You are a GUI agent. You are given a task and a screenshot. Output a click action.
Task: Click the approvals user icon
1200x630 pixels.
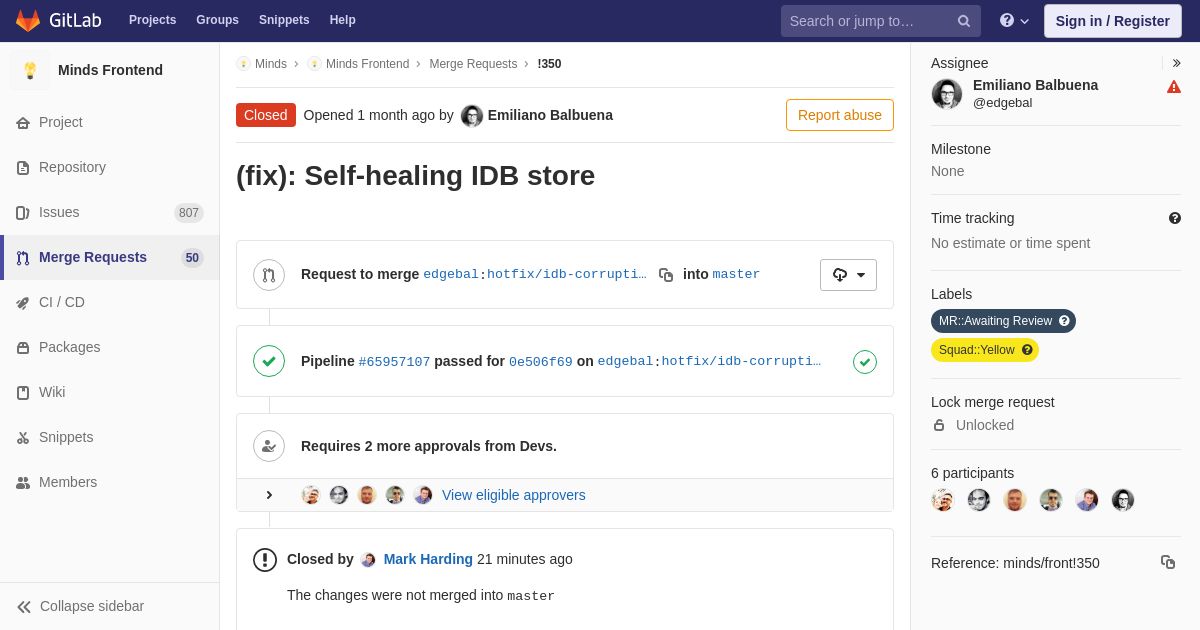pyautogui.click(x=269, y=446)
